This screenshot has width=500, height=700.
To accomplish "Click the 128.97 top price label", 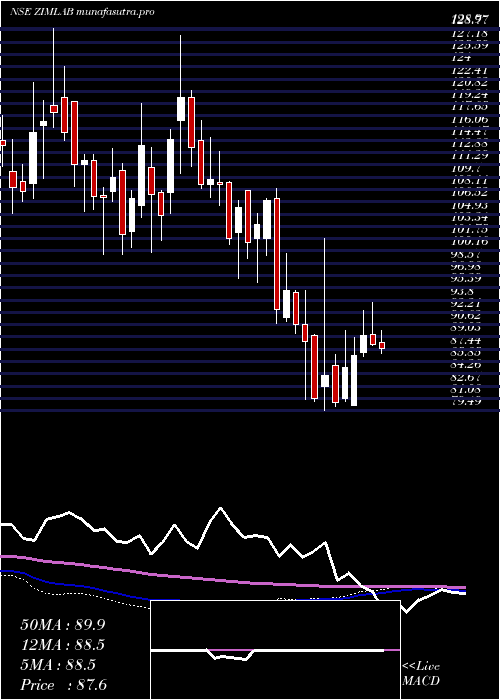I will tap(468, 20).
